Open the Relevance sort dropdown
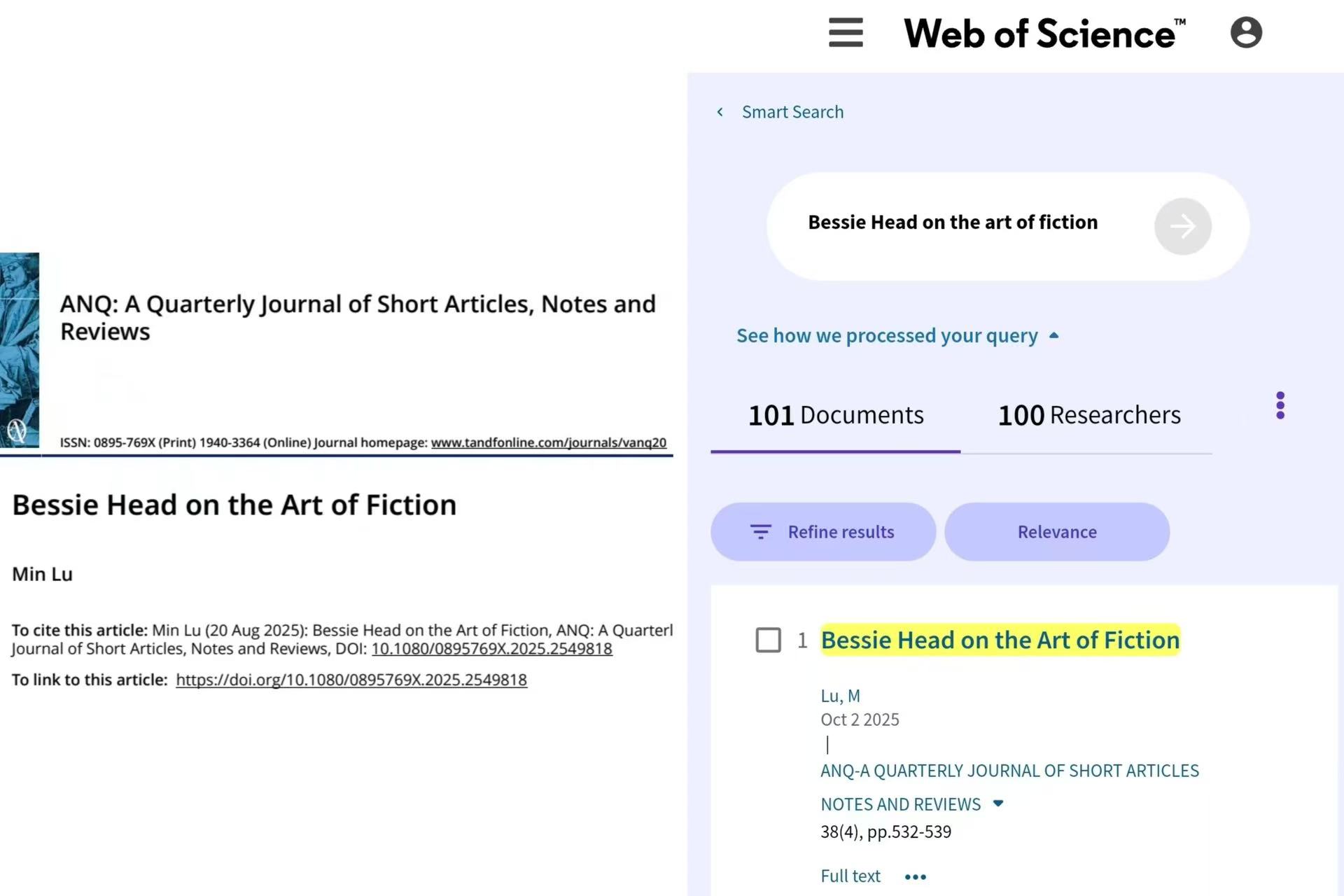 (x=1056, y=532)
